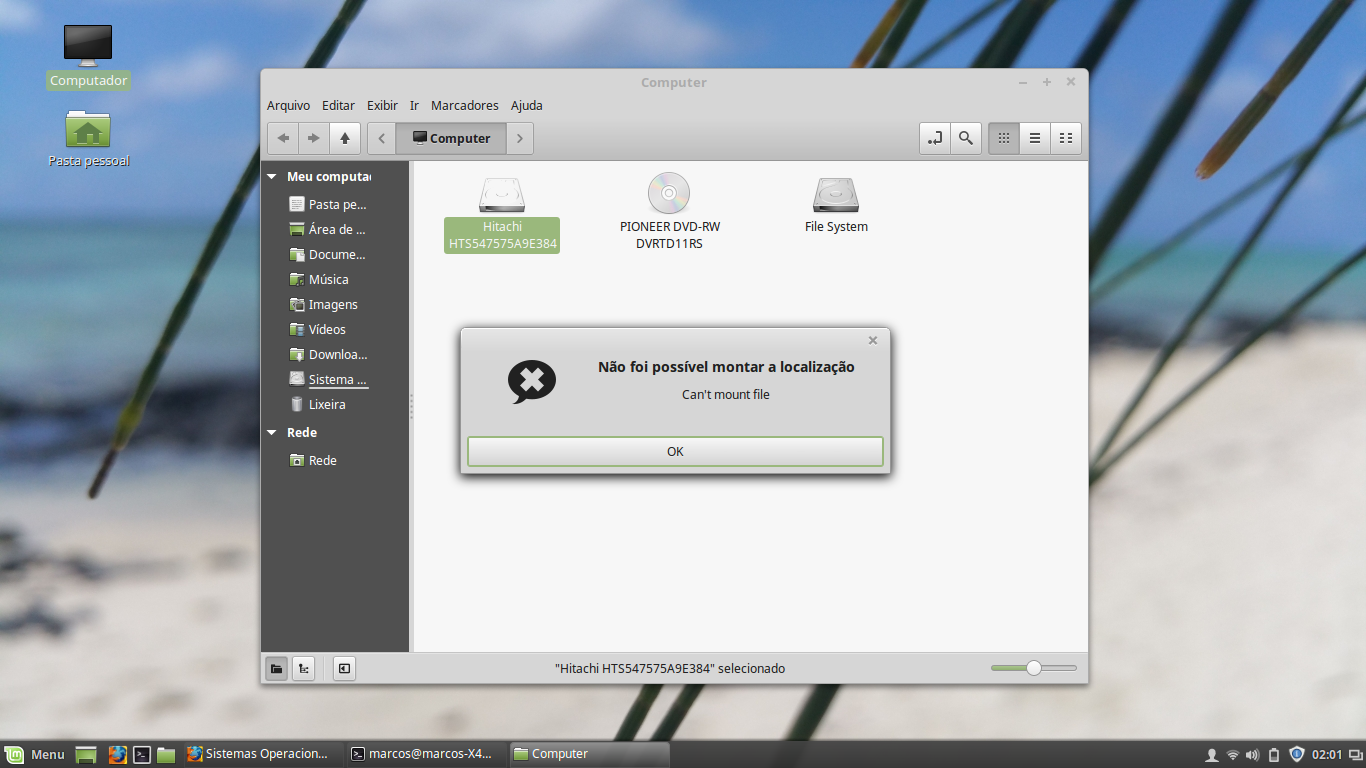Open the window list icon in the panel
The height and width of the screenshot is (768, 1366).
pos(1354,754)
